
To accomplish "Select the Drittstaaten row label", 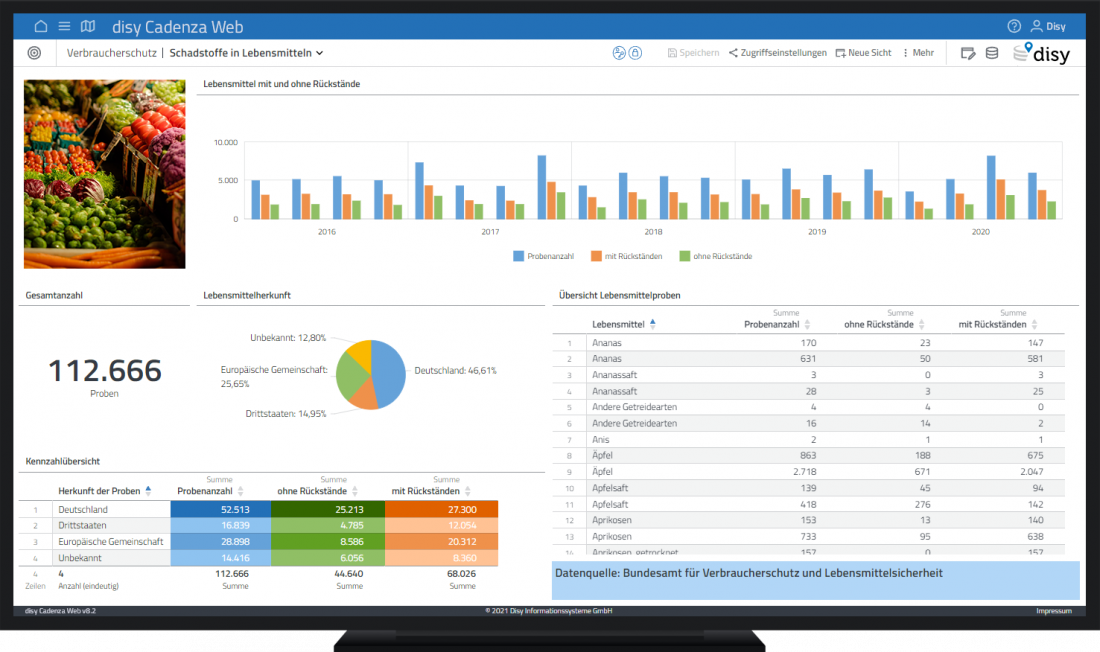I will pyautogui.click(x=82, y=525).
